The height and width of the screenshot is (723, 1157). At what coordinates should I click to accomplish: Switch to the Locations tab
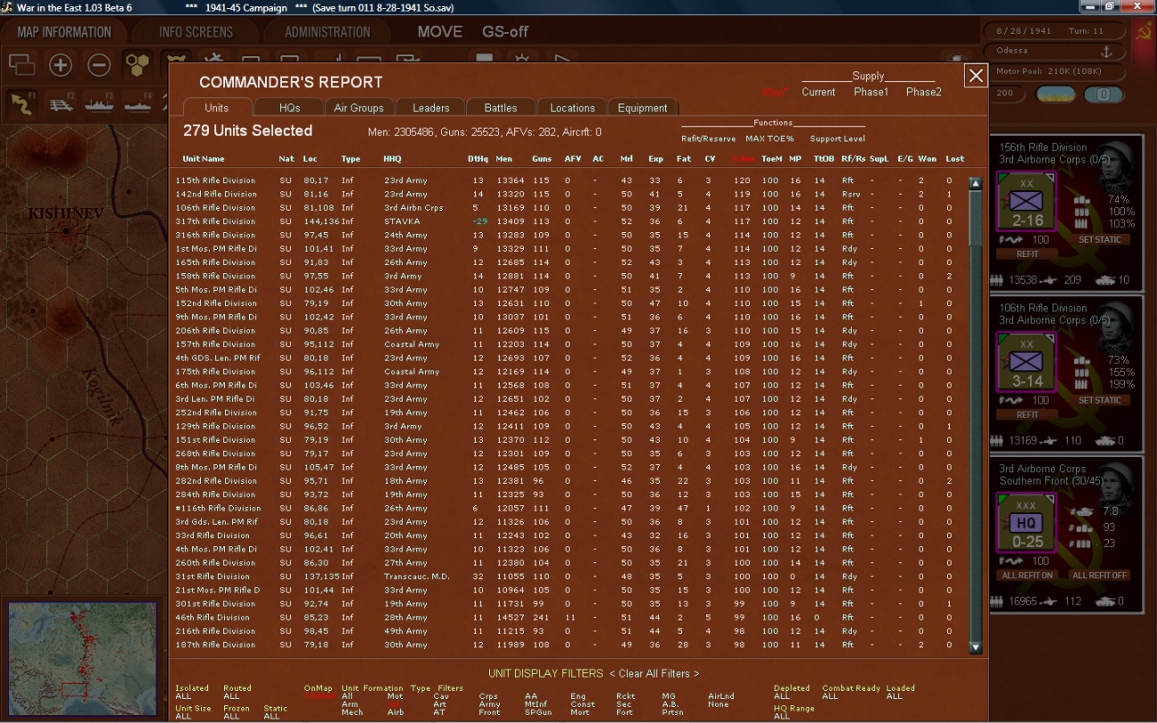pos(572,108)
